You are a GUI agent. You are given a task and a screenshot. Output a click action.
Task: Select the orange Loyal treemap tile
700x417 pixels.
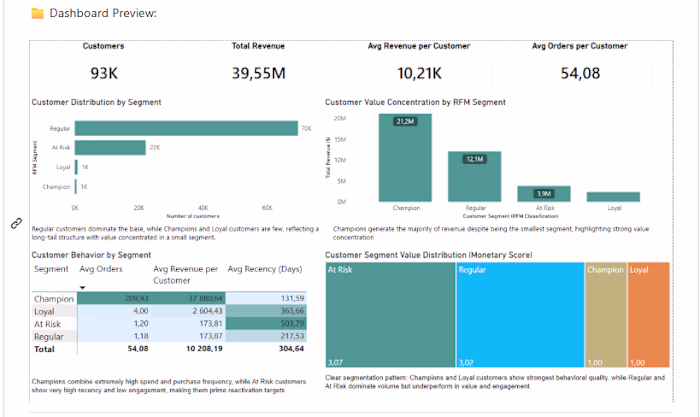(x=649, y=315)
